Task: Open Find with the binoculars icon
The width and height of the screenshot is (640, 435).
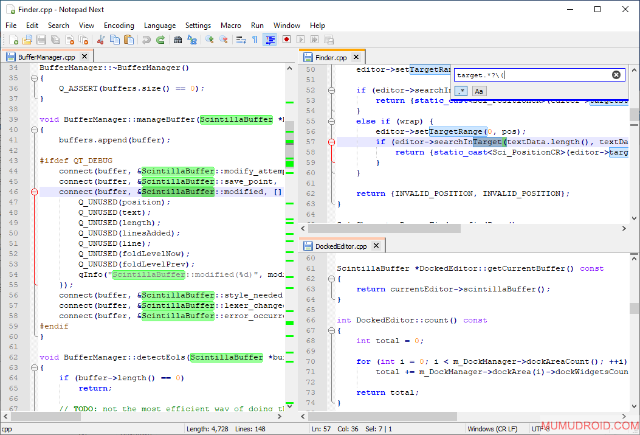Action: (178, 40)
